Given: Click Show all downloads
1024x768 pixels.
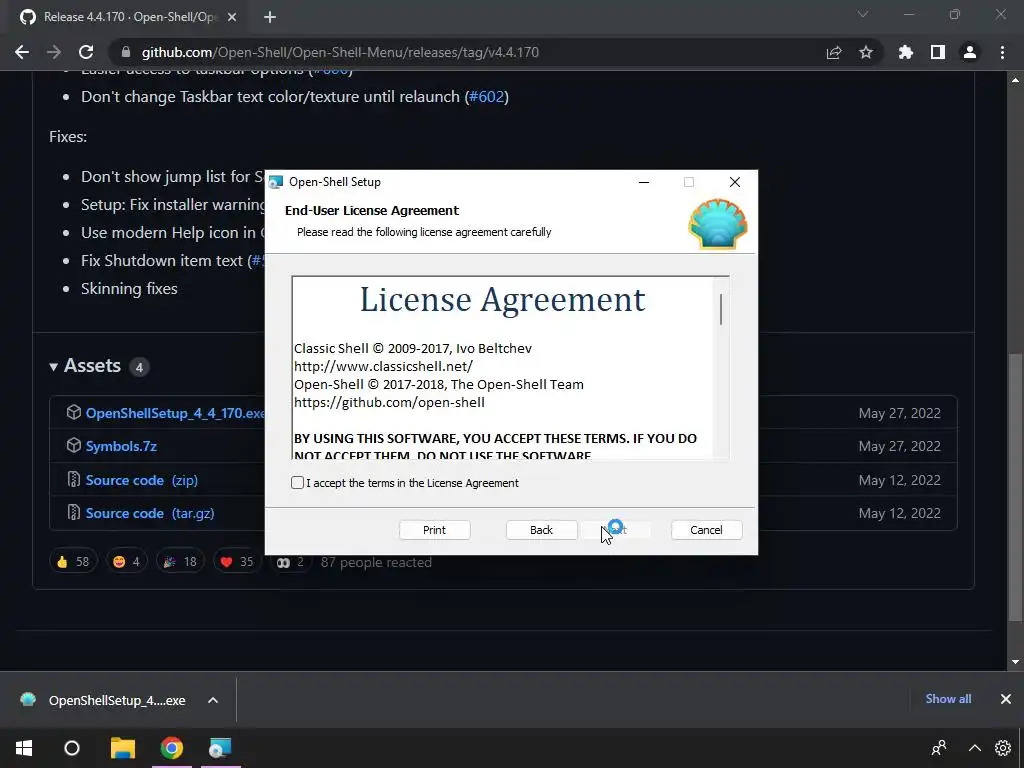Looking at the screenshot, I should 948,699.
